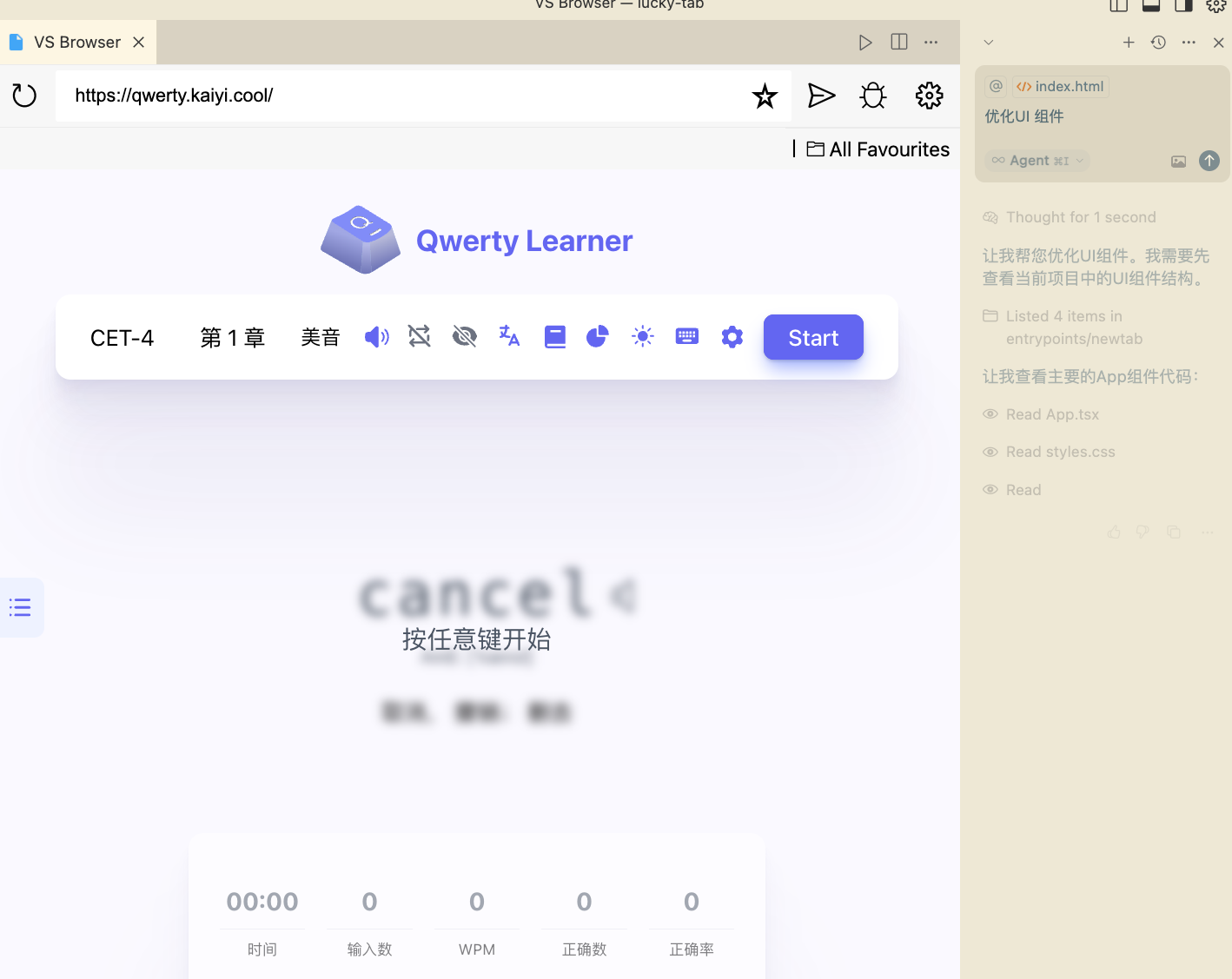Open the All Favourites folder
Viewport: 1232px width, 979px height.
pyautogui.click(x=878, y=149)
